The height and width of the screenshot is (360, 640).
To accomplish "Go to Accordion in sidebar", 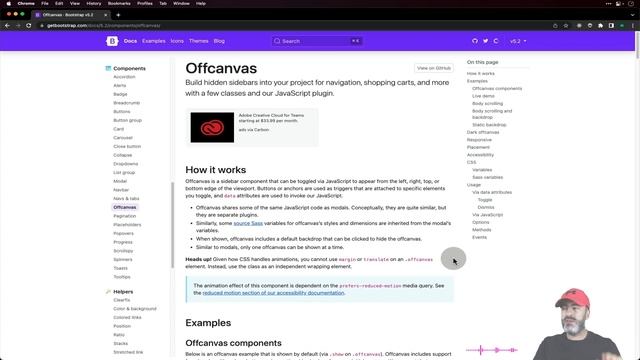I will pyautogui.click(x=124, y=77).
